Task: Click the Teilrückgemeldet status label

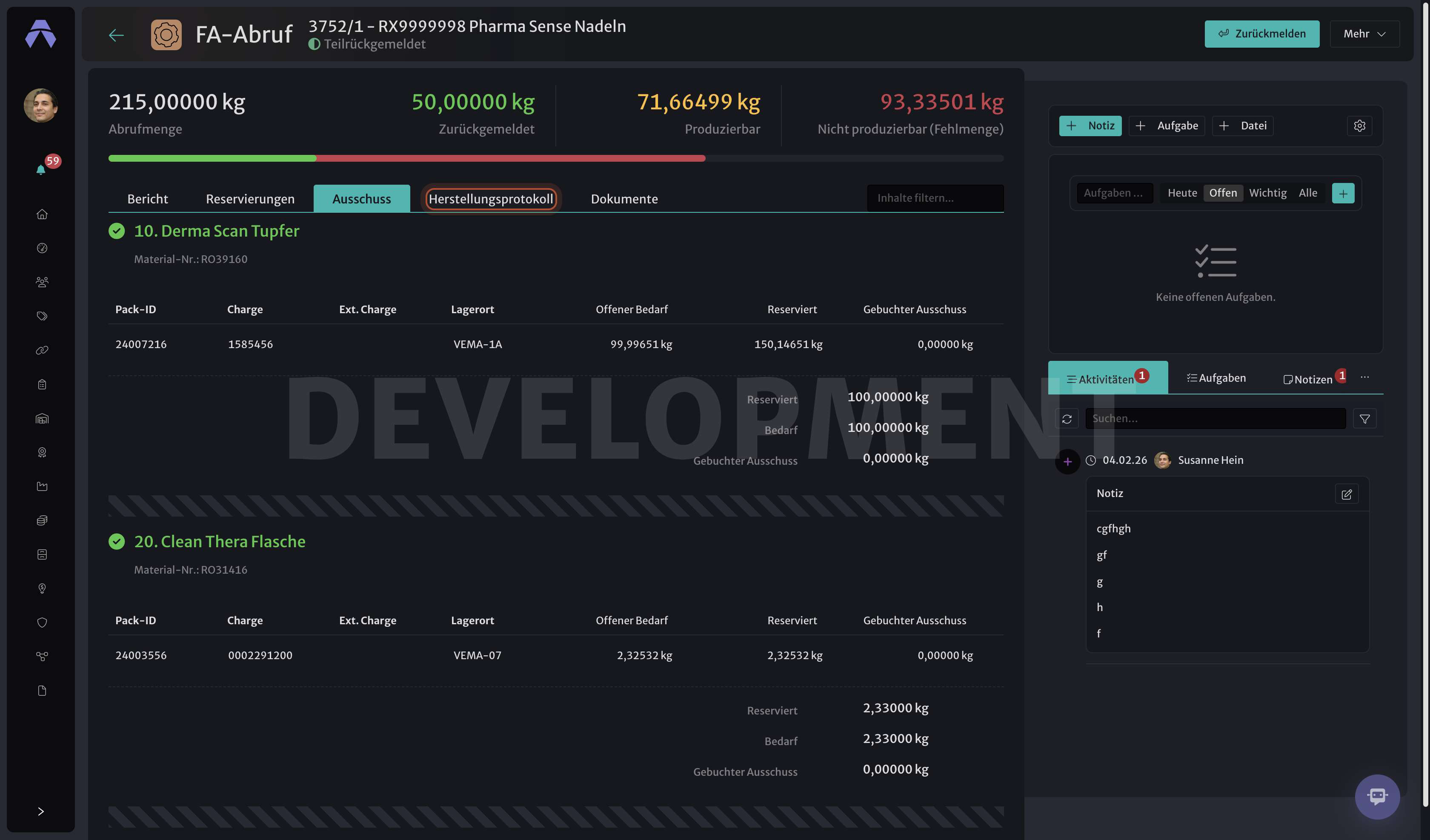Action: 375,44
